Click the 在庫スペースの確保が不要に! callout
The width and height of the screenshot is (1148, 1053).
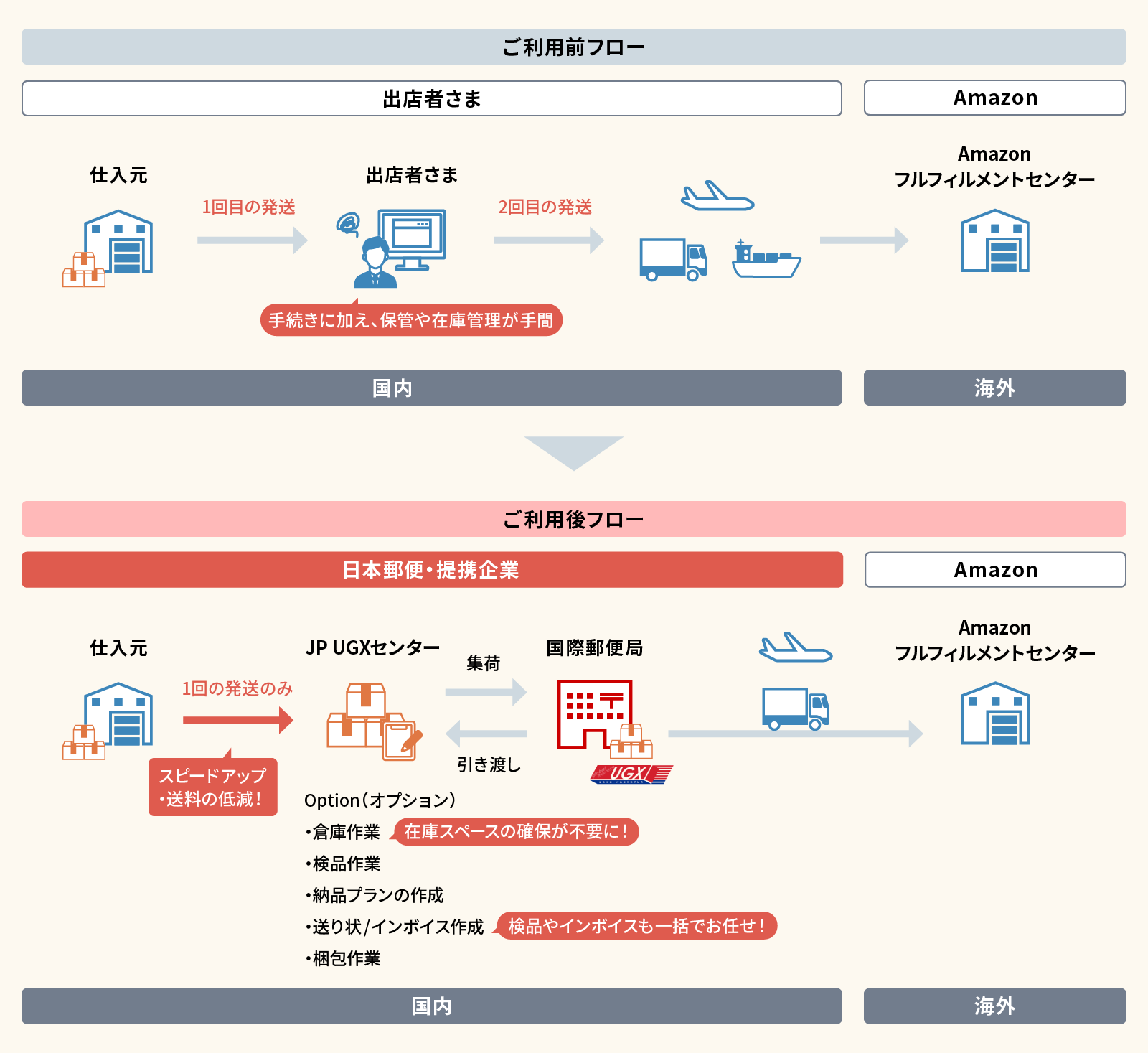pos(515,831)
